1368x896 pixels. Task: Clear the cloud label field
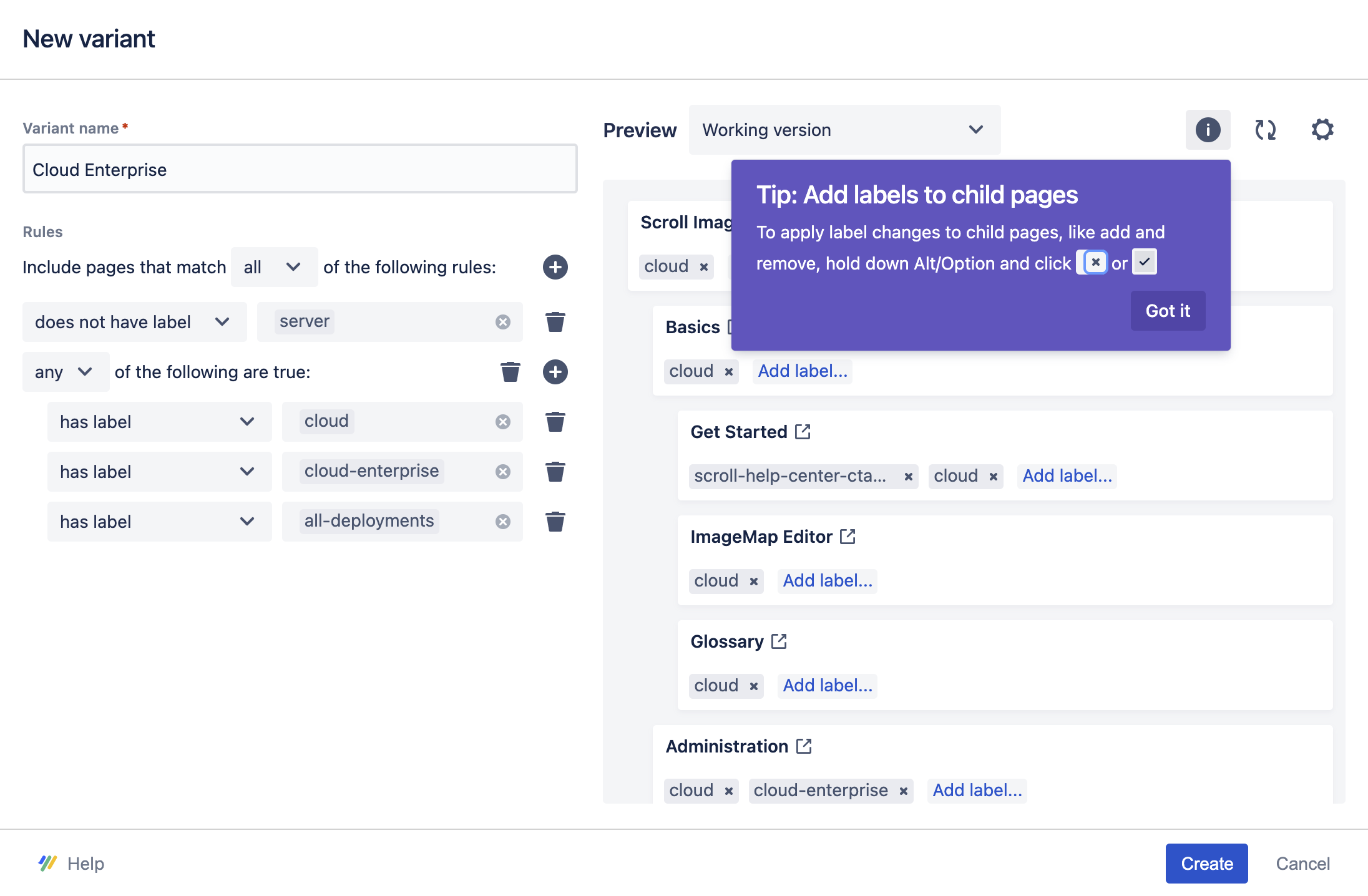(x=503, y=422)
